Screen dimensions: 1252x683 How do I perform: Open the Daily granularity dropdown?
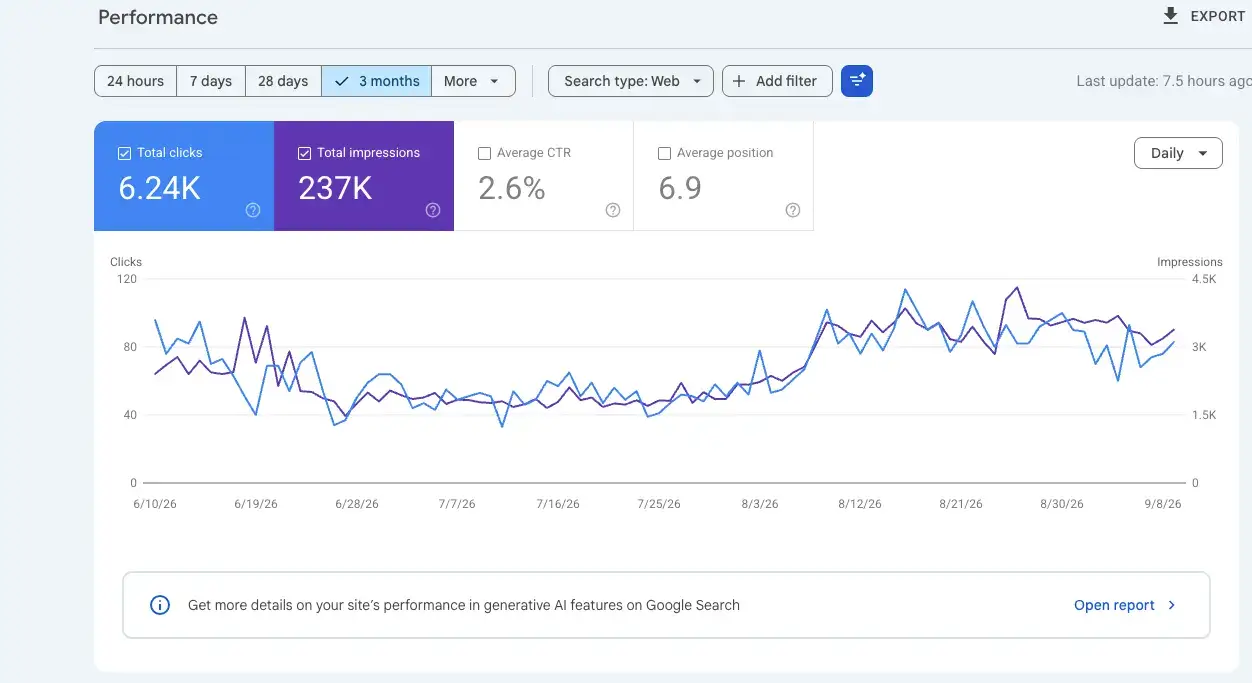tap(1178, 153)
